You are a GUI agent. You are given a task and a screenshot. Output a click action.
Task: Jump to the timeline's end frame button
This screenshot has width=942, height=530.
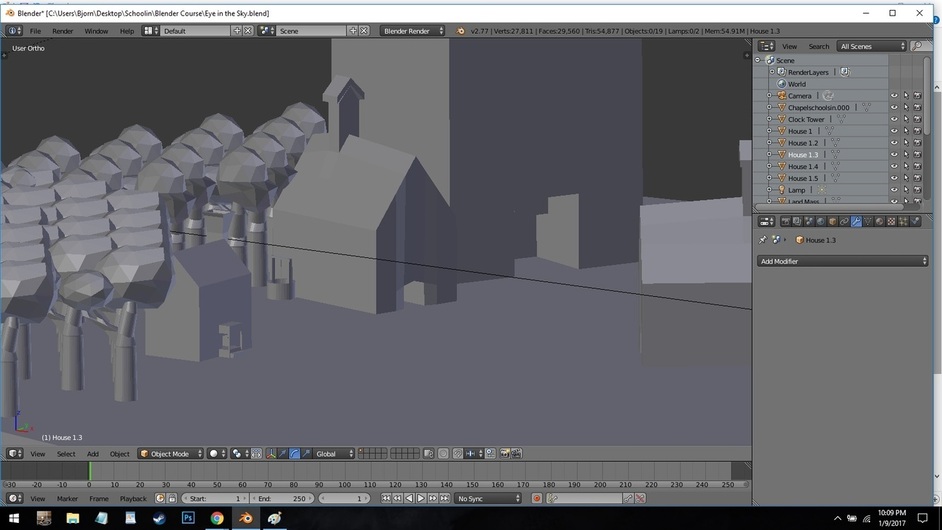pos(445,499)
